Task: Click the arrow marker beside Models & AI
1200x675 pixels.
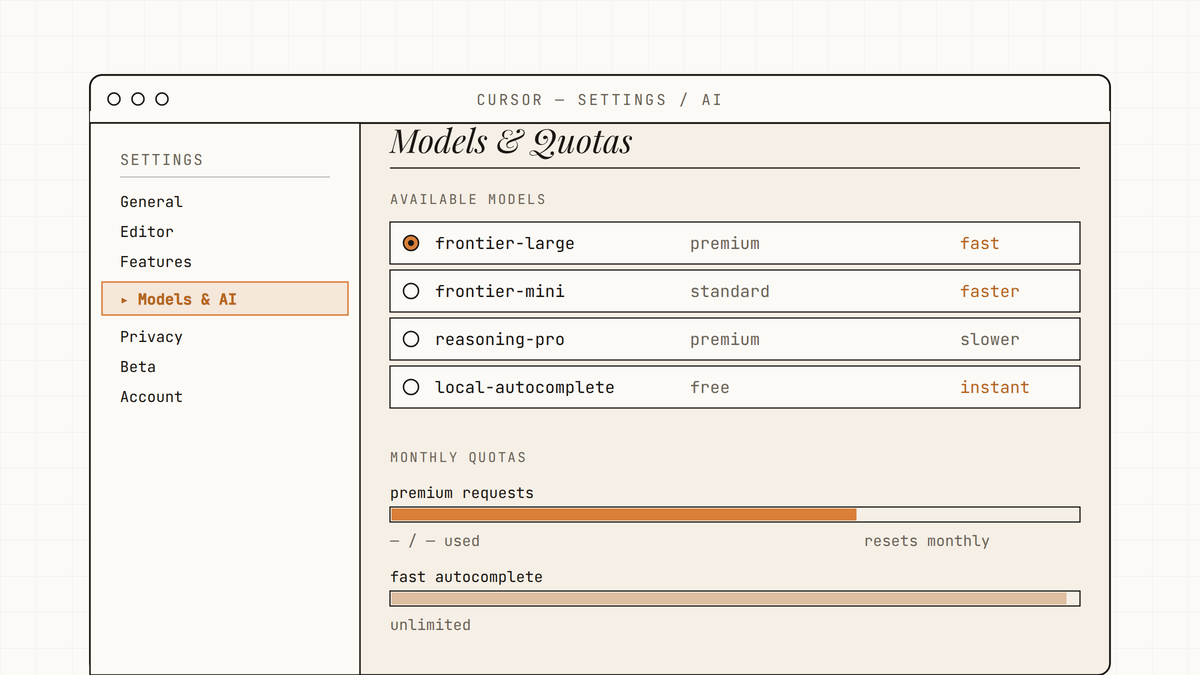Action: pyautogui.click(x=124, y=300)
